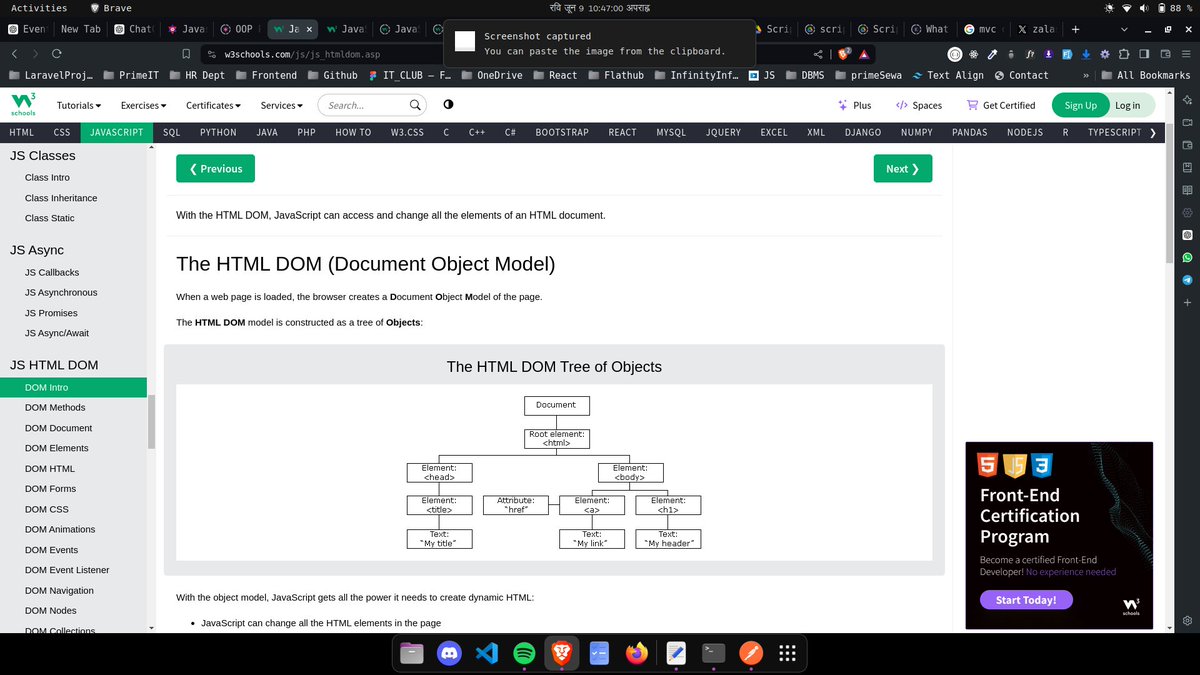Screen dimensions: 1200x675
Task: Open Spotify from the dock
Action: (523, 653)
